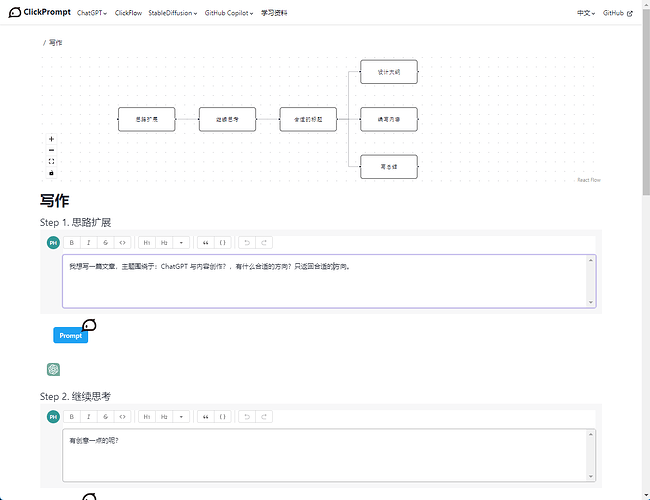Toggle H1 heading in Step 2 editor

click(x=147, y=416)
